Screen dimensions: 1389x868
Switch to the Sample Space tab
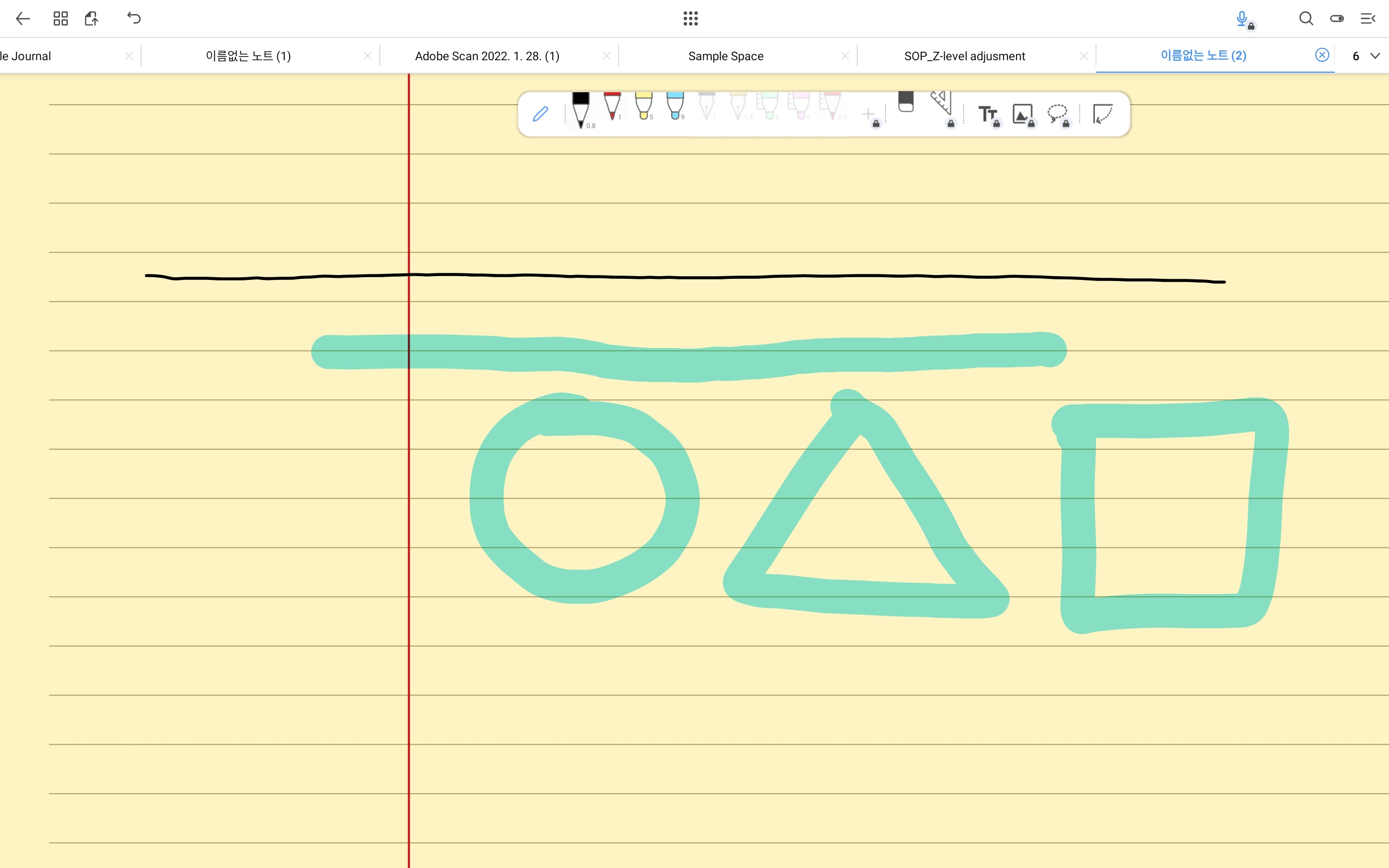725,56
